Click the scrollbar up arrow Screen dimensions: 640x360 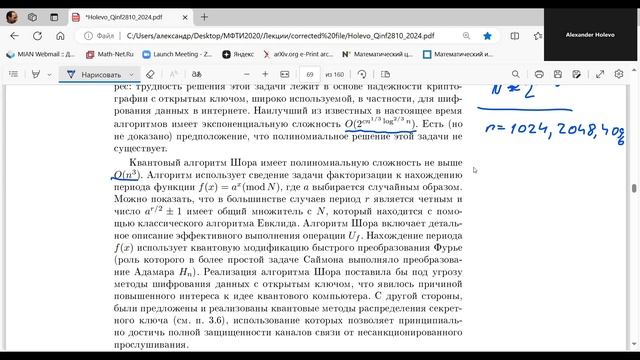point(634,70)
